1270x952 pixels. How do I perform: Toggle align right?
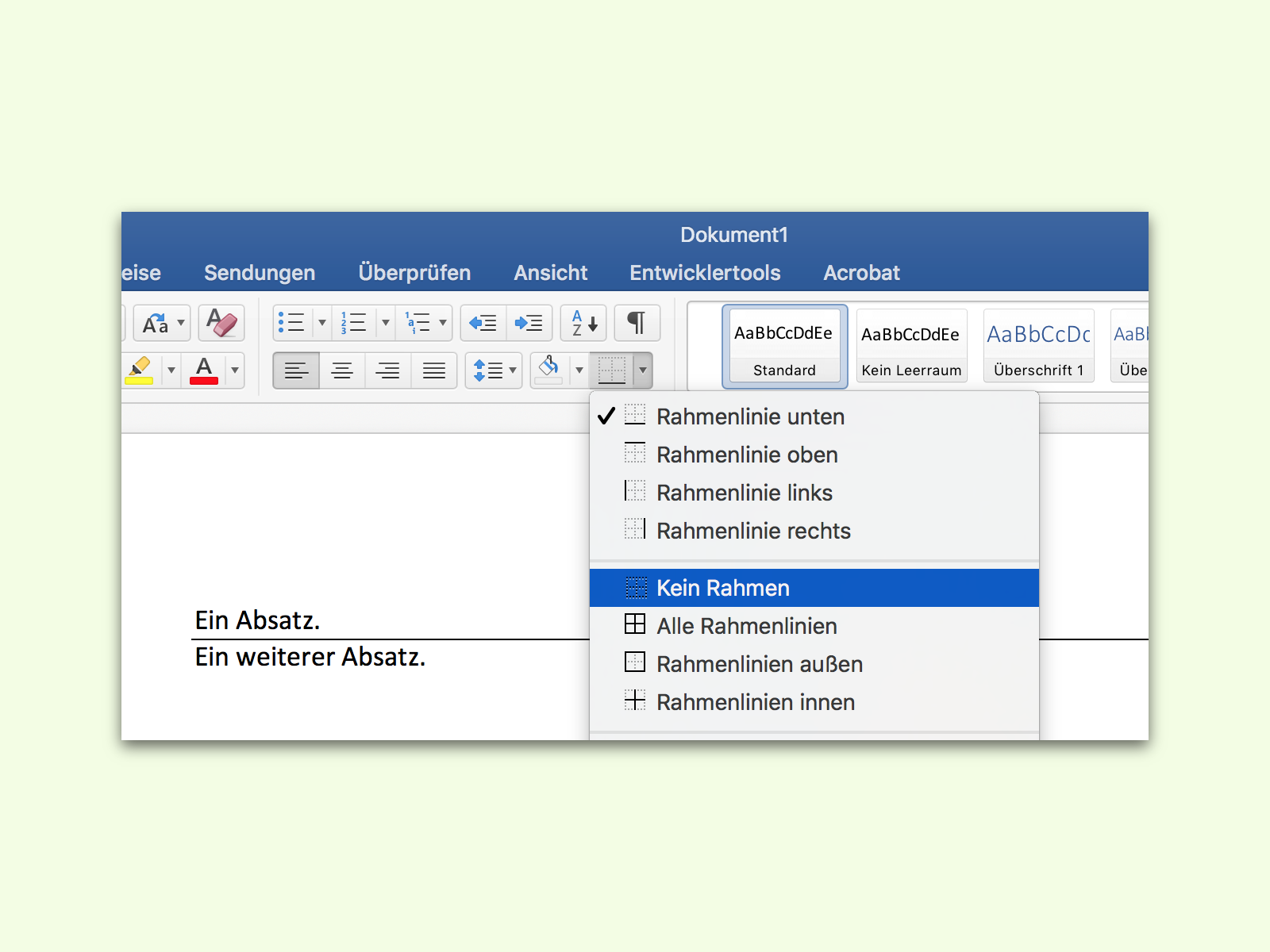click(388, 370)
